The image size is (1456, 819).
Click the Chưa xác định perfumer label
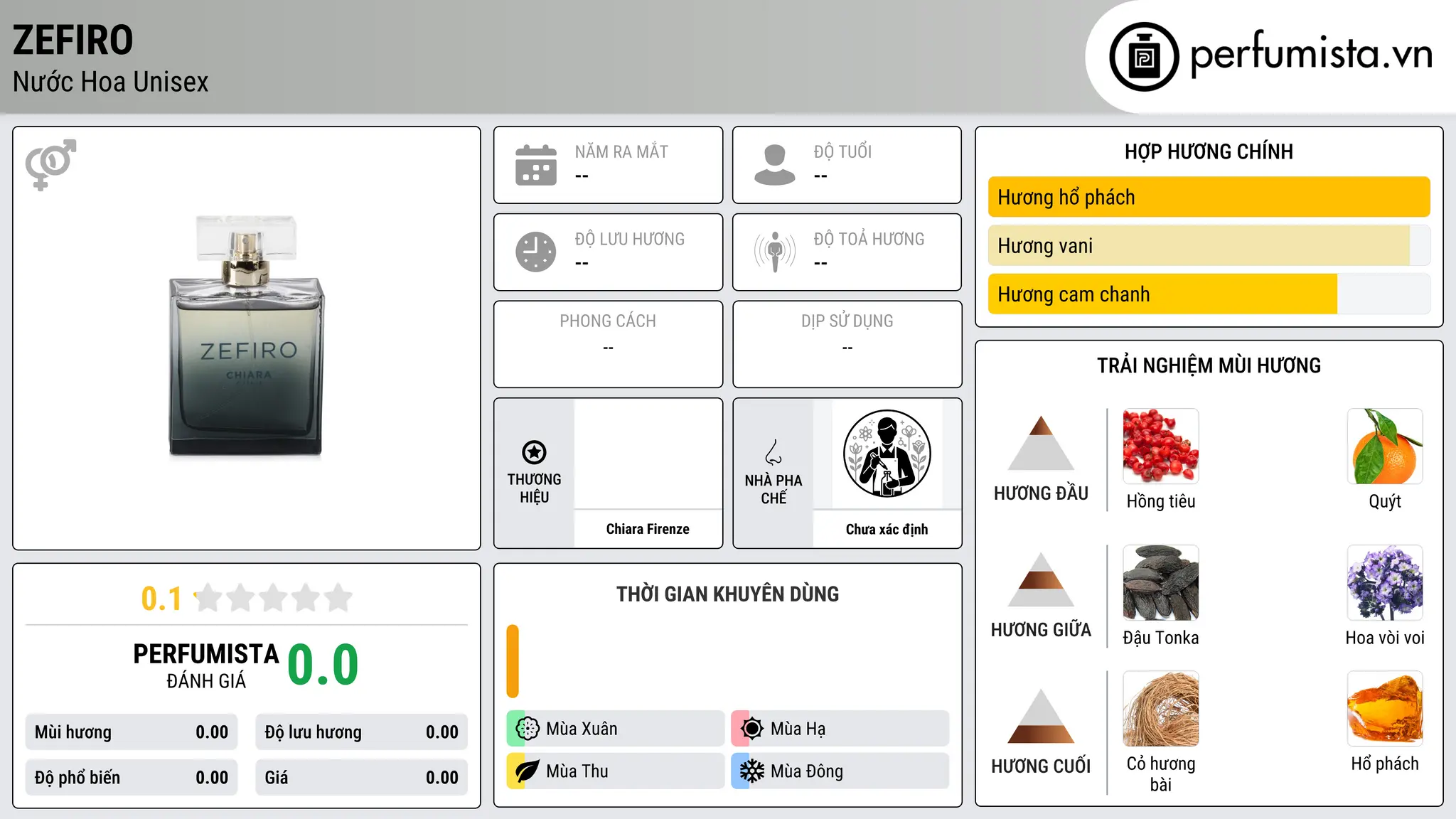(x=887, y=529)
